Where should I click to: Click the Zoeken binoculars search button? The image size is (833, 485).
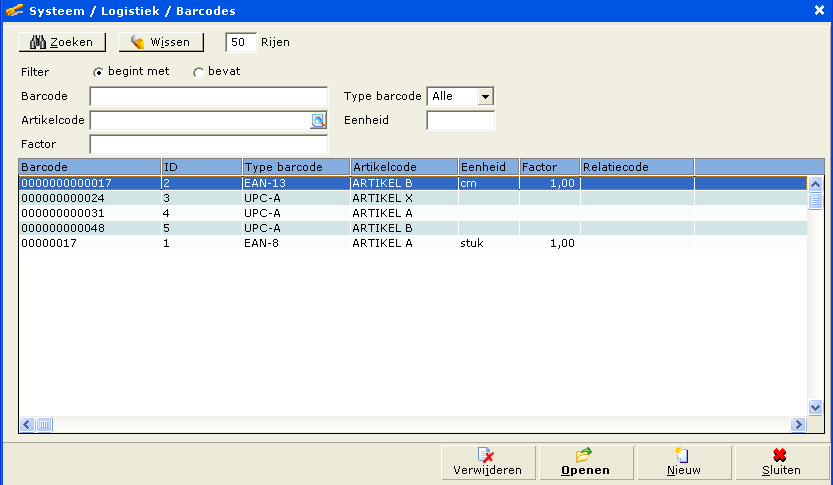(x=62, y=42)
